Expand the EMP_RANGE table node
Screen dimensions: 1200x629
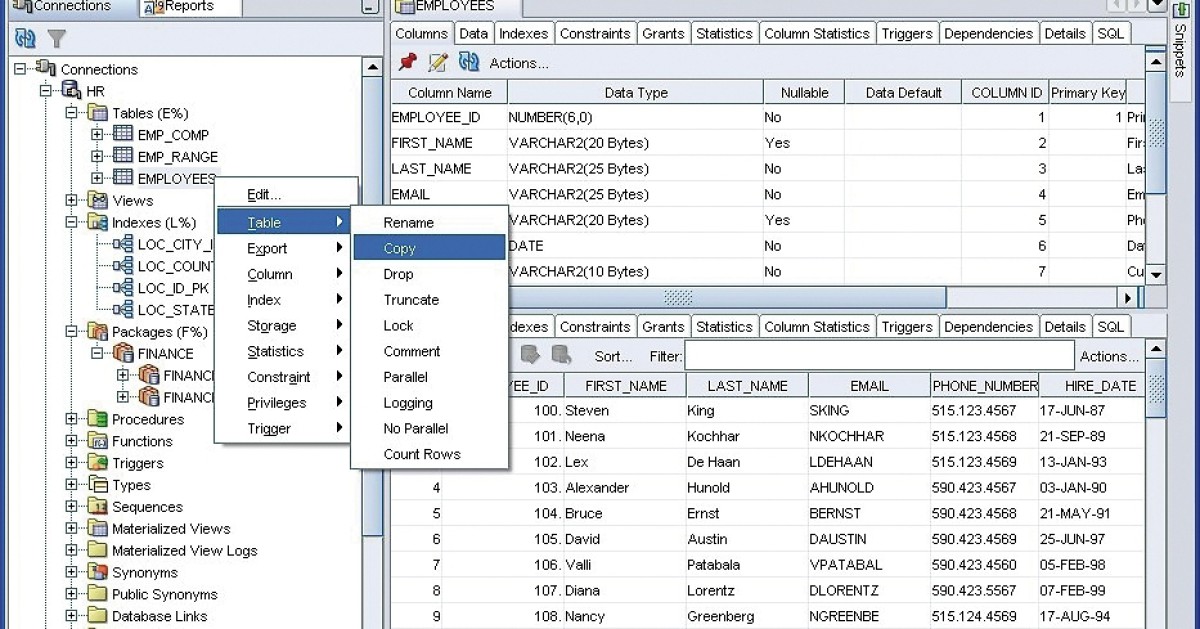tap(97, 156)
